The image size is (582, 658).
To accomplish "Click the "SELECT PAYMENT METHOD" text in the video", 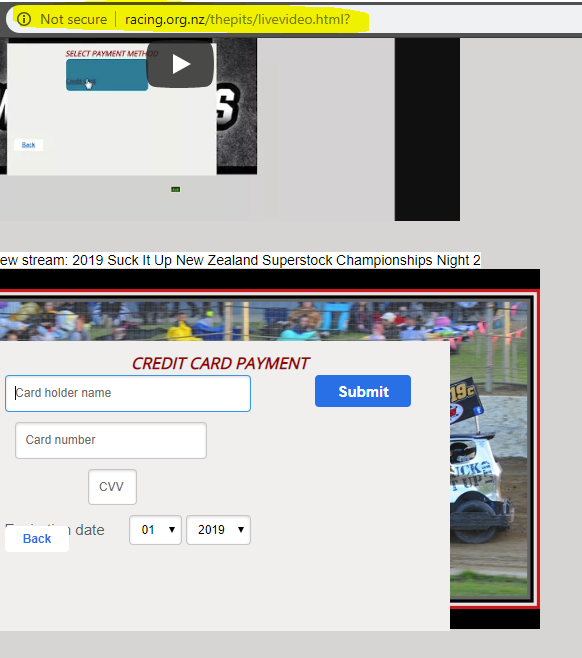I will pyautogui.click(x=112, y=54).
